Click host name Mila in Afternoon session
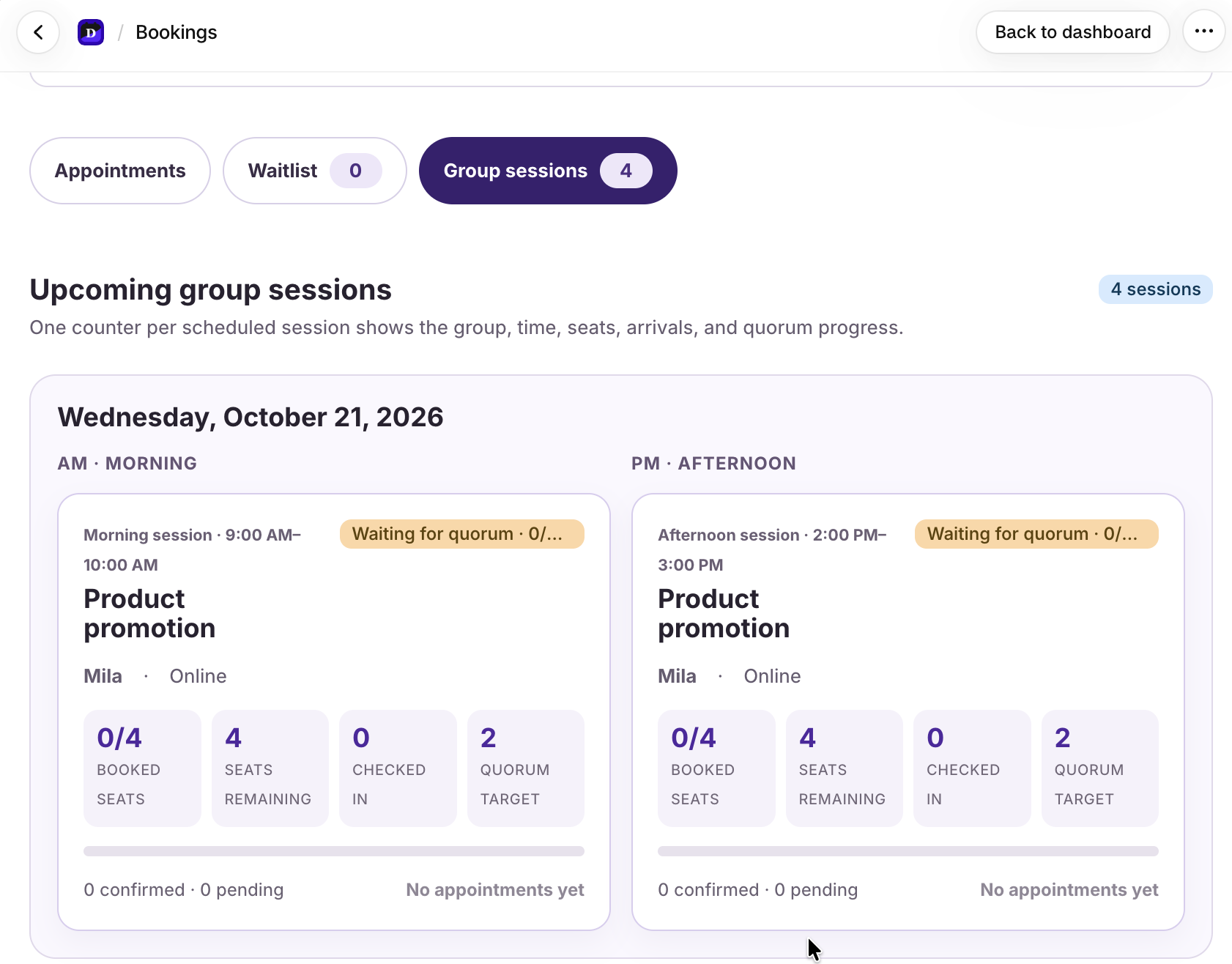Screen dimensions: 1232x964 point(678,676)
